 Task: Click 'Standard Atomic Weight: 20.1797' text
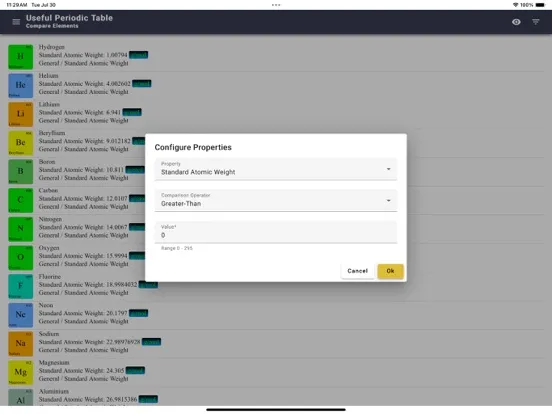point(83,313)
